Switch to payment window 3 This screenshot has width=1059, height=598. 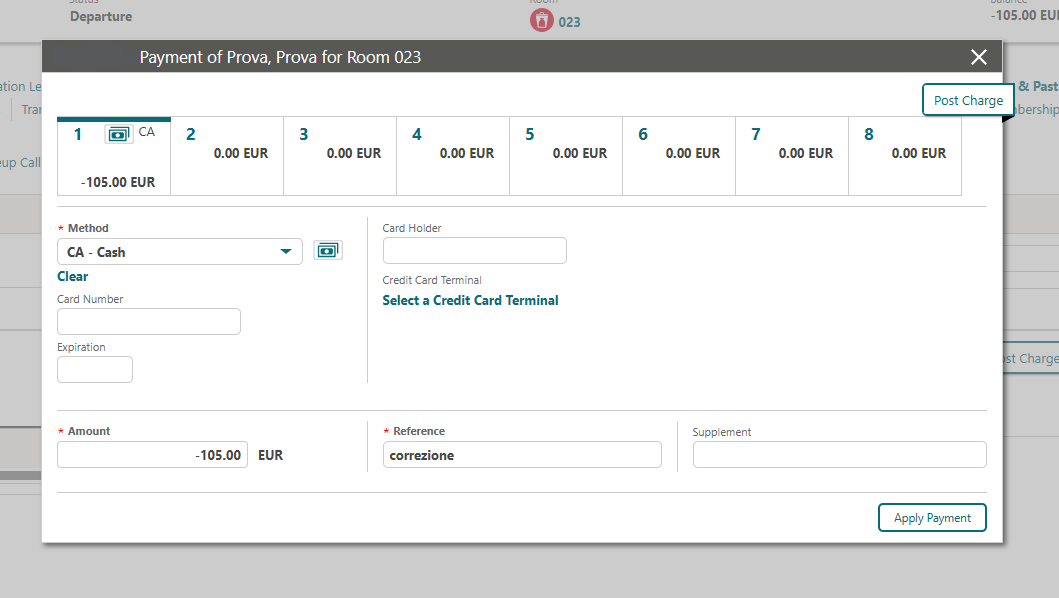coord(340,155)
